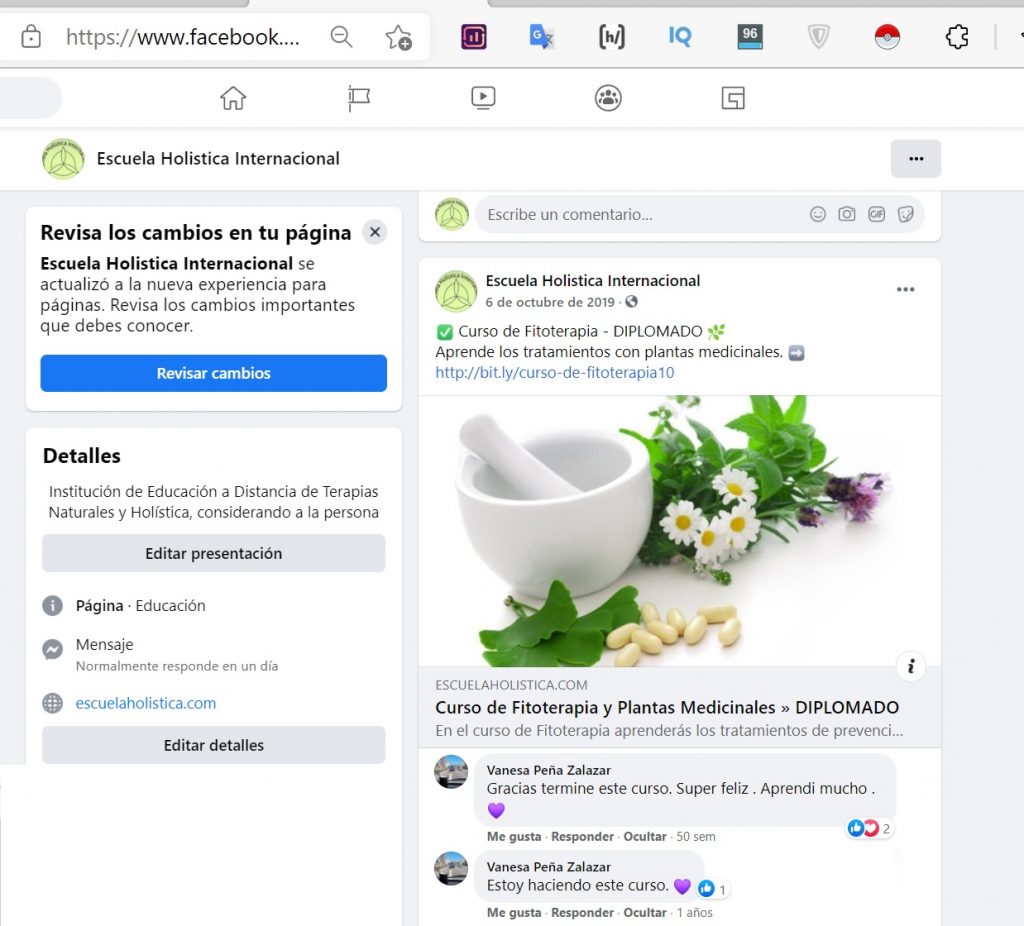Click Editar detalles button
This screenshot has height=926, width=1024.
[214, 745]
